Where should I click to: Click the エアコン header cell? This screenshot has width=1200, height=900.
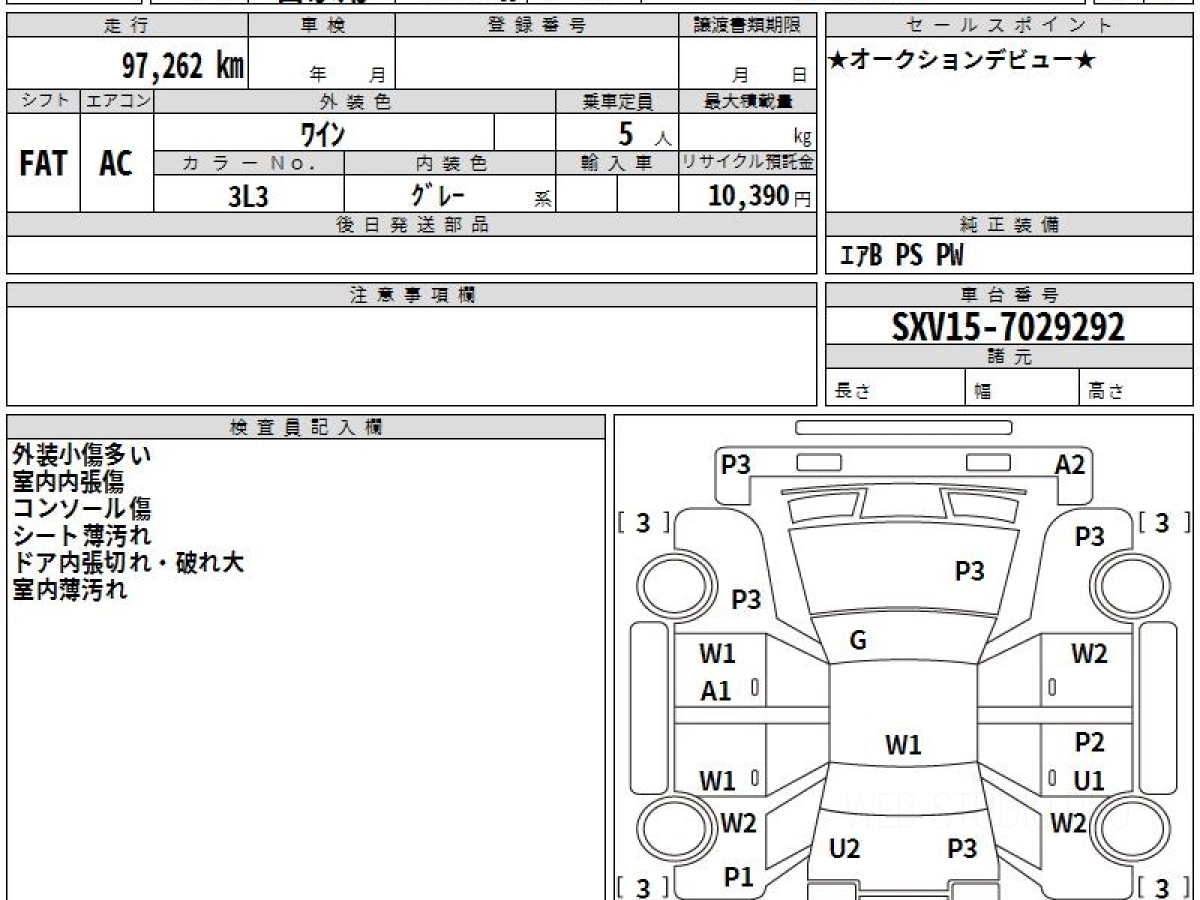pyautogui.click(x=117, y=101)
